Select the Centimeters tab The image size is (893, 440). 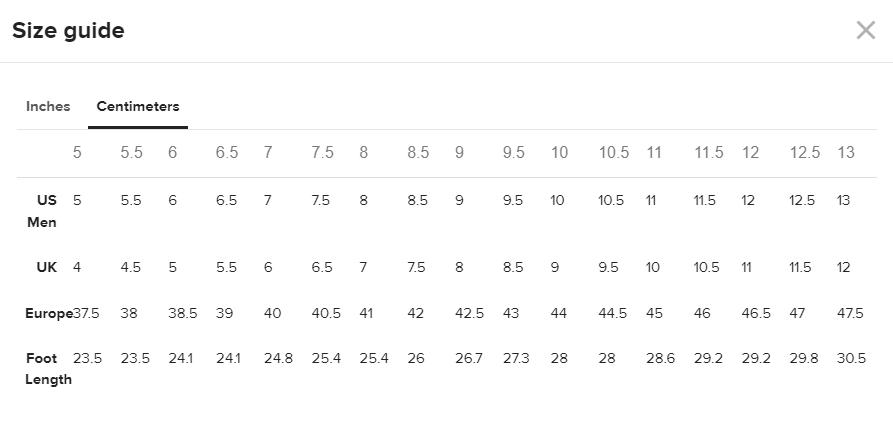pos(138,106)
